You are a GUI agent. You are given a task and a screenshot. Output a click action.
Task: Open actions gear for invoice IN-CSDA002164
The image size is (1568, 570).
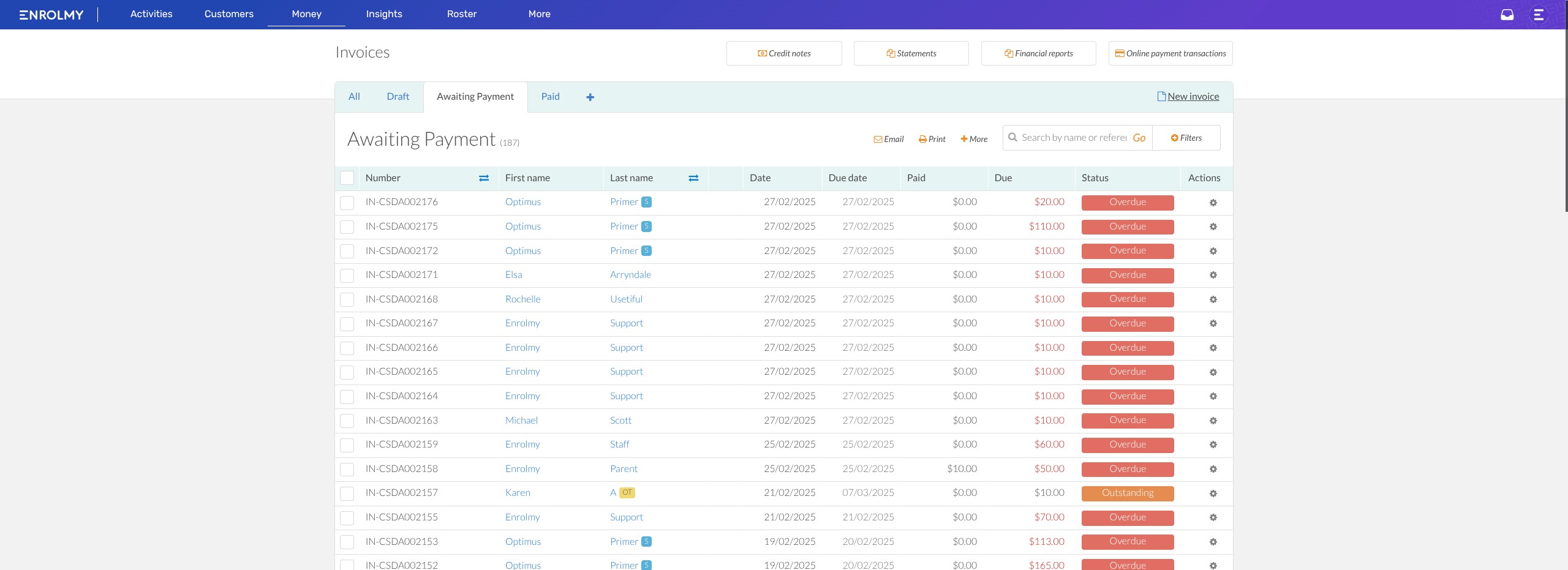pos(1213,396)
